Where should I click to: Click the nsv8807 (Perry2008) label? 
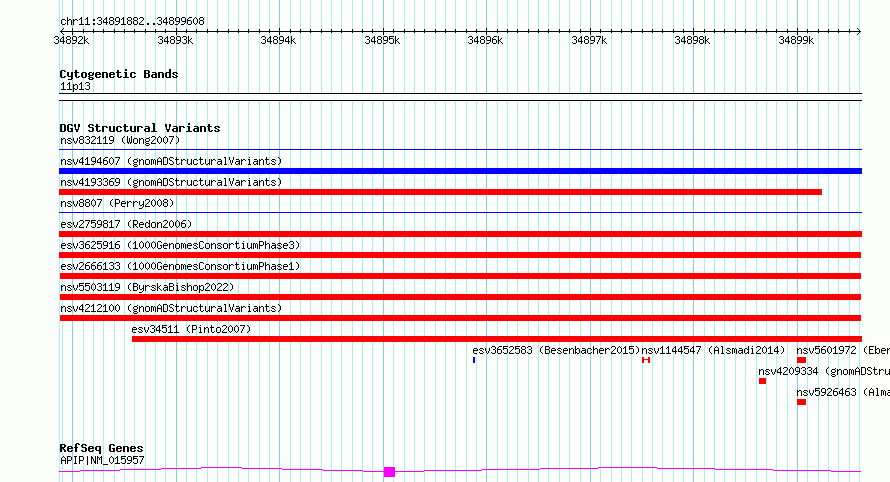coord(117,203)
